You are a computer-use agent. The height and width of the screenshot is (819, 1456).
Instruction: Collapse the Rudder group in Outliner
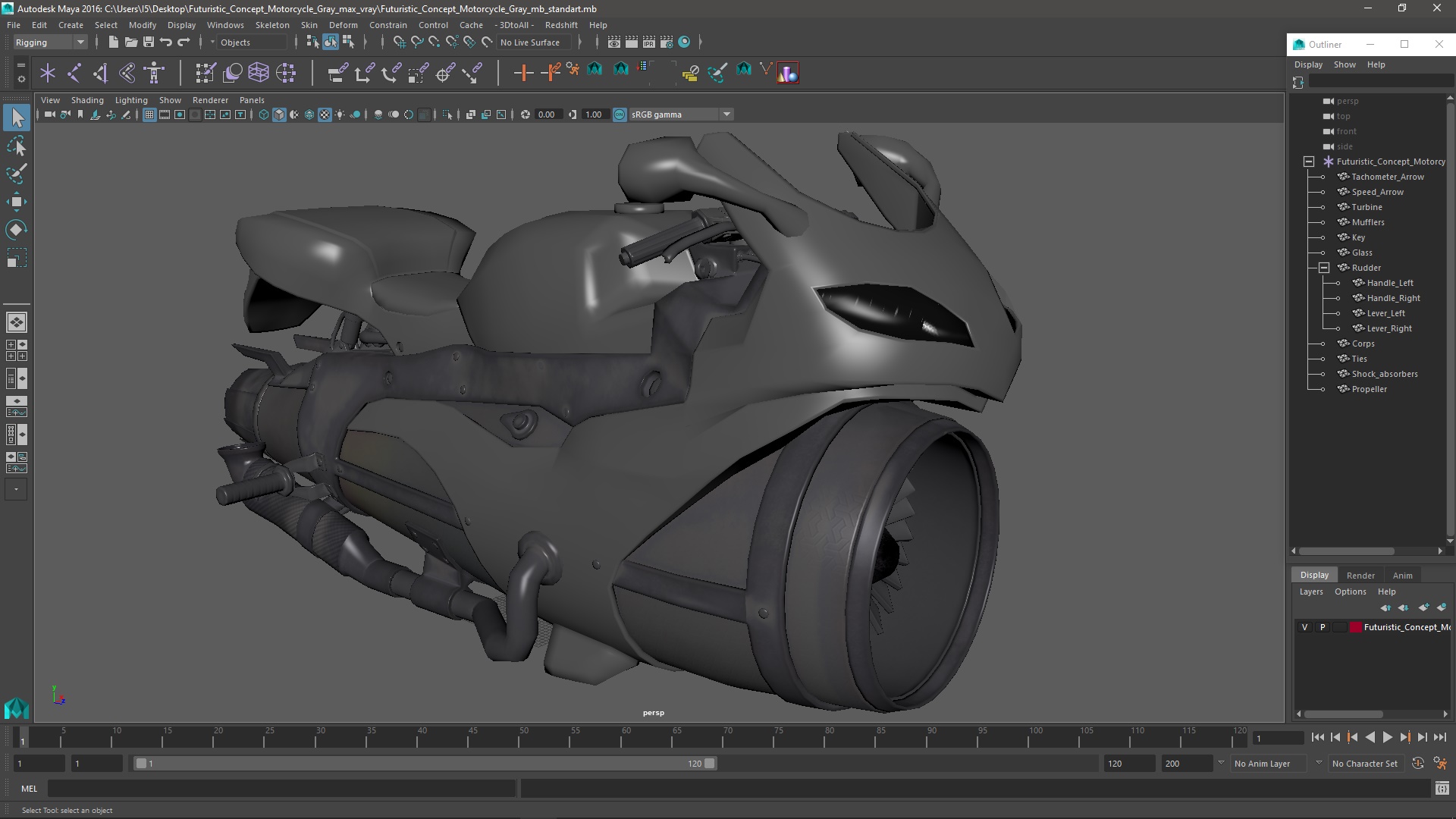tap(1324, 268)
